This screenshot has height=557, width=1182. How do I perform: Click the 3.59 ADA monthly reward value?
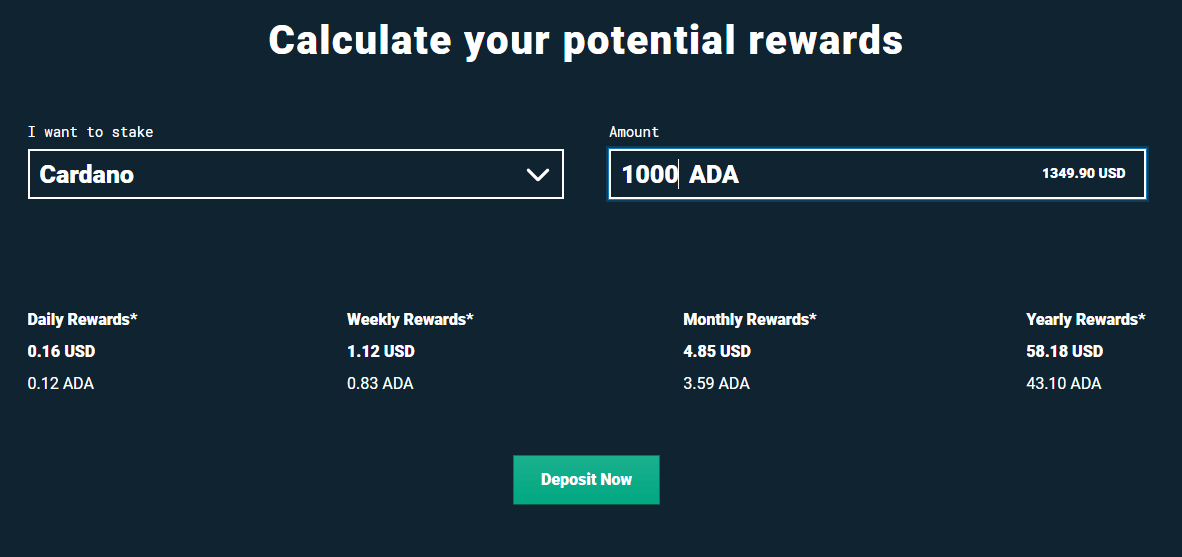(716, 383)
